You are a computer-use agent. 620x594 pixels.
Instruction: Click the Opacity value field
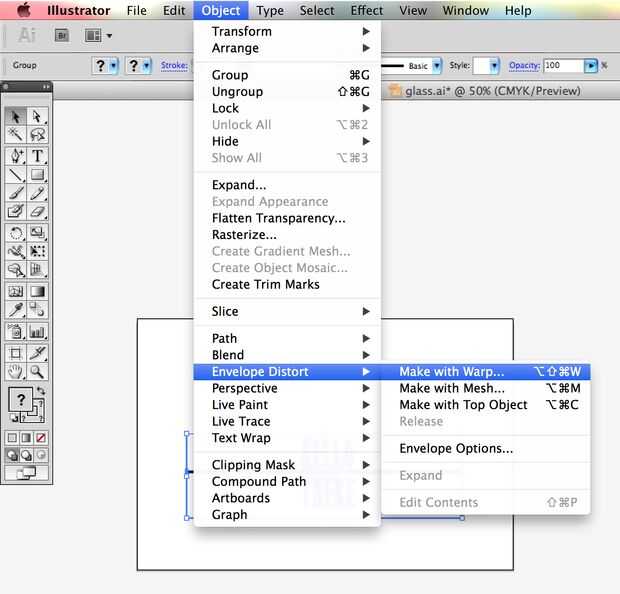(x=563, y=65)
